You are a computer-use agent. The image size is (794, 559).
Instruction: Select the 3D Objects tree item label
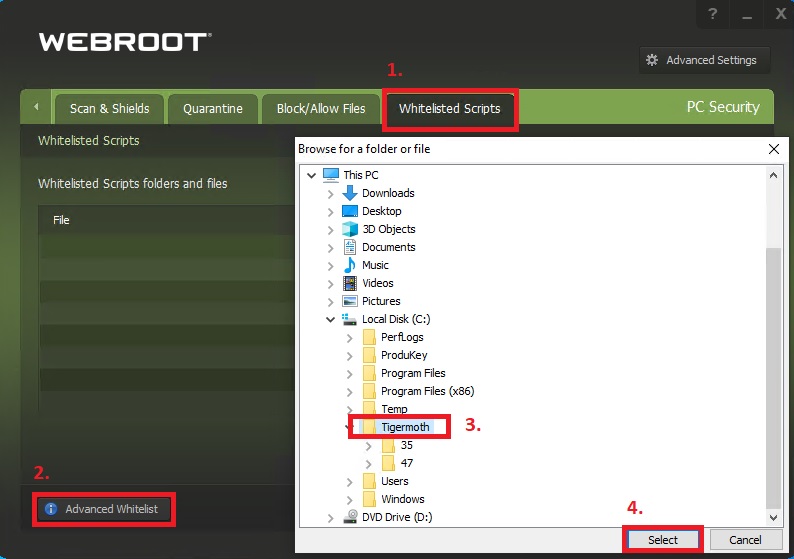click(x=389, y=229)
